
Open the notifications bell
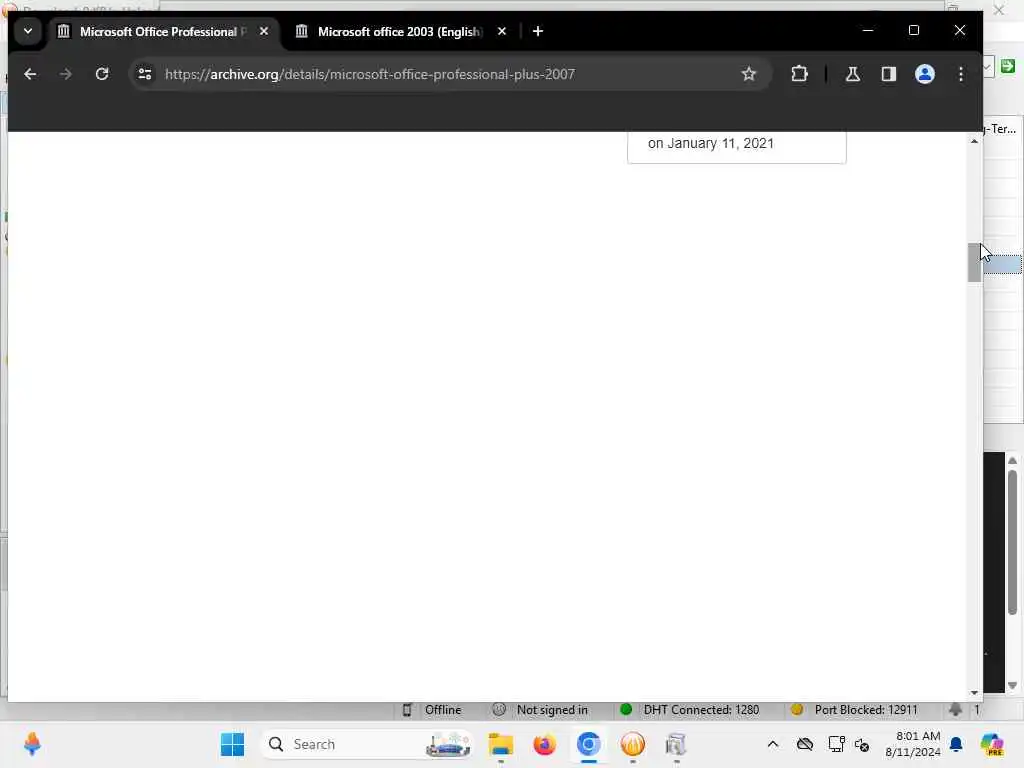pos(955,744)
